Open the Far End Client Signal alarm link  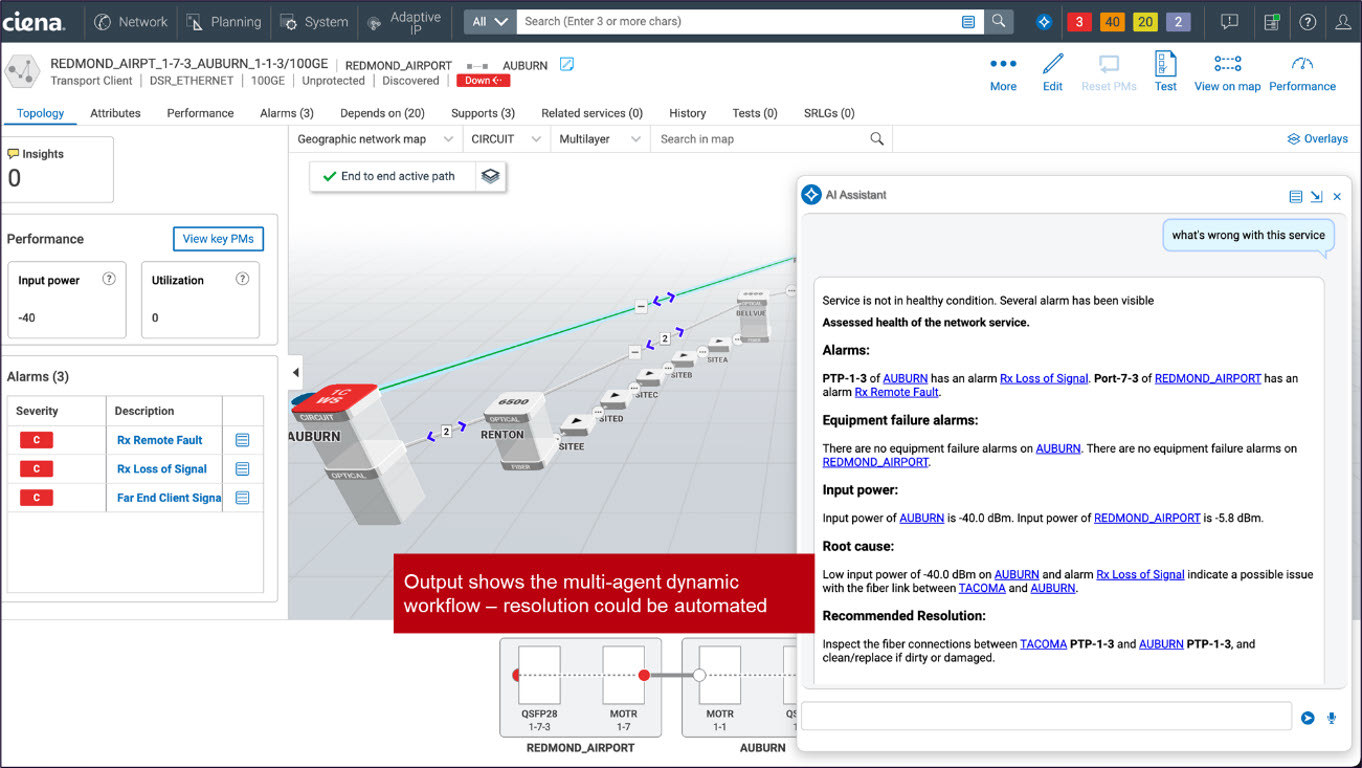[169, 498]
